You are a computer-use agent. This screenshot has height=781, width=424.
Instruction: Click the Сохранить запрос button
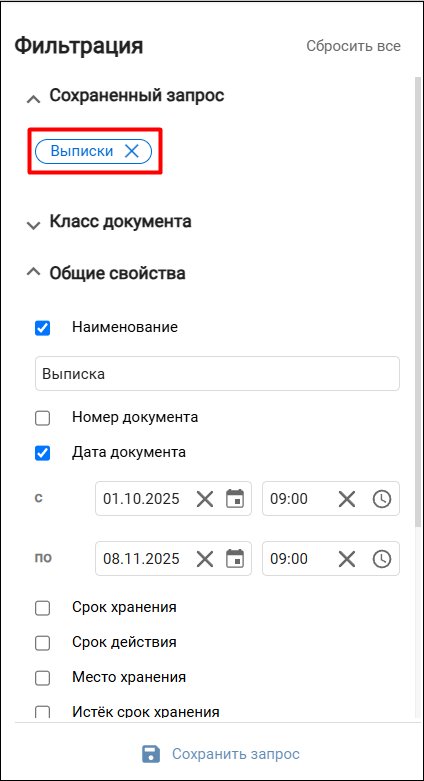(221, 754)
